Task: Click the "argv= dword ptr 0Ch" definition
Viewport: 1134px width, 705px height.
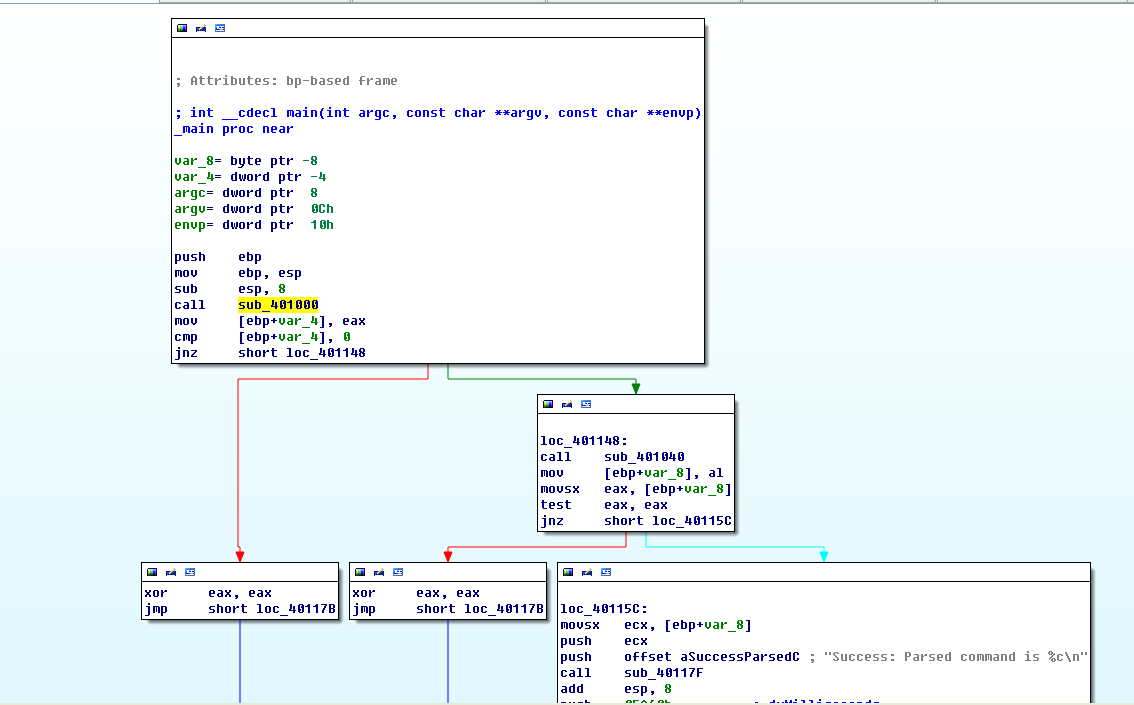Action: pyautogui.click(x=254, y=209)
